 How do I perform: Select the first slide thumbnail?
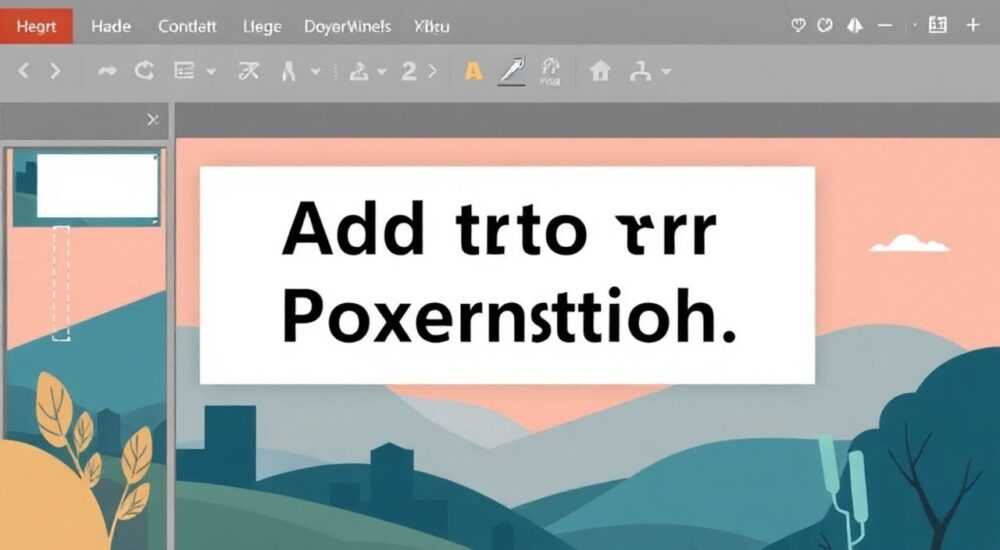87,188
